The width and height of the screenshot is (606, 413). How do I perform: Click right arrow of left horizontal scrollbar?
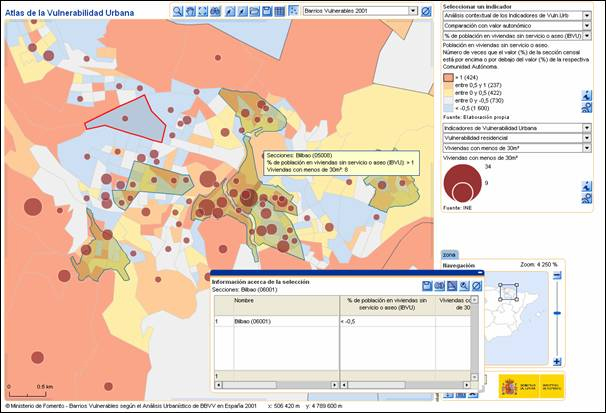(335, 385)
